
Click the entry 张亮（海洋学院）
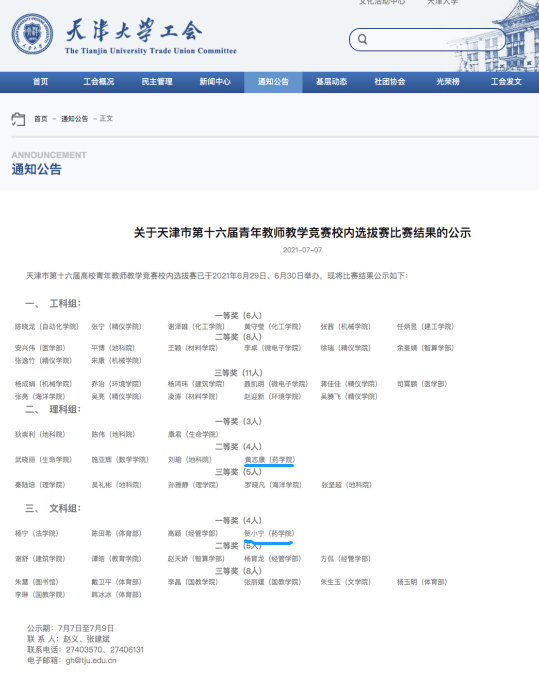40,397
